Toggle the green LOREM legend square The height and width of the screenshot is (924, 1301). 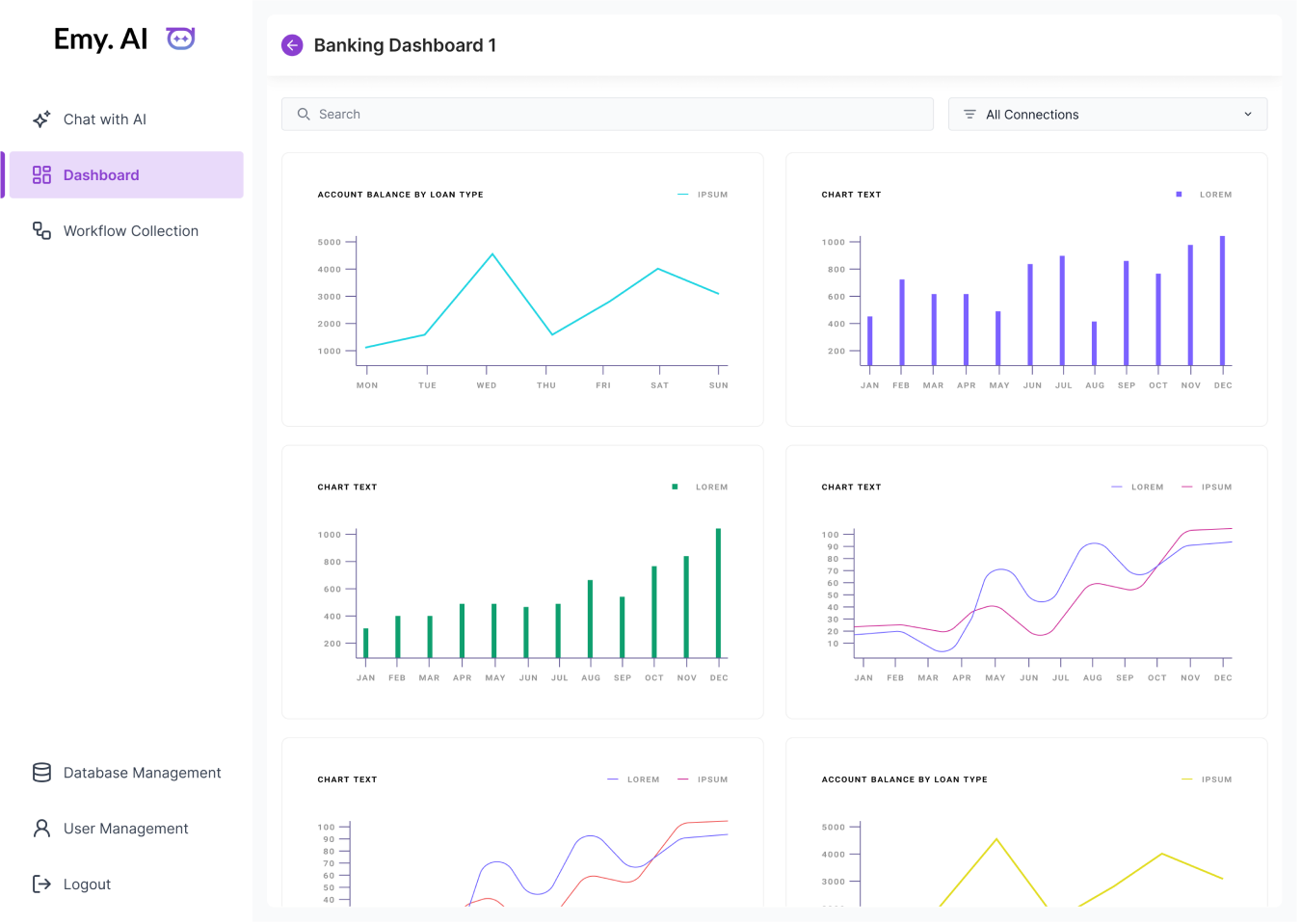click(x=675, y=488)
